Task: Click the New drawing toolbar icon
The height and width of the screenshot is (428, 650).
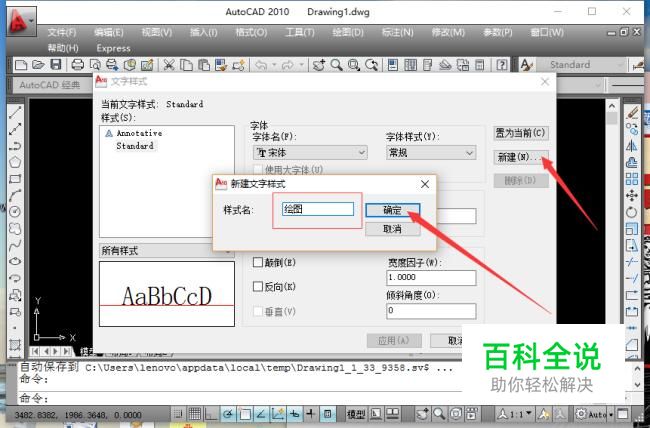Action: click(x=21, y=65)
